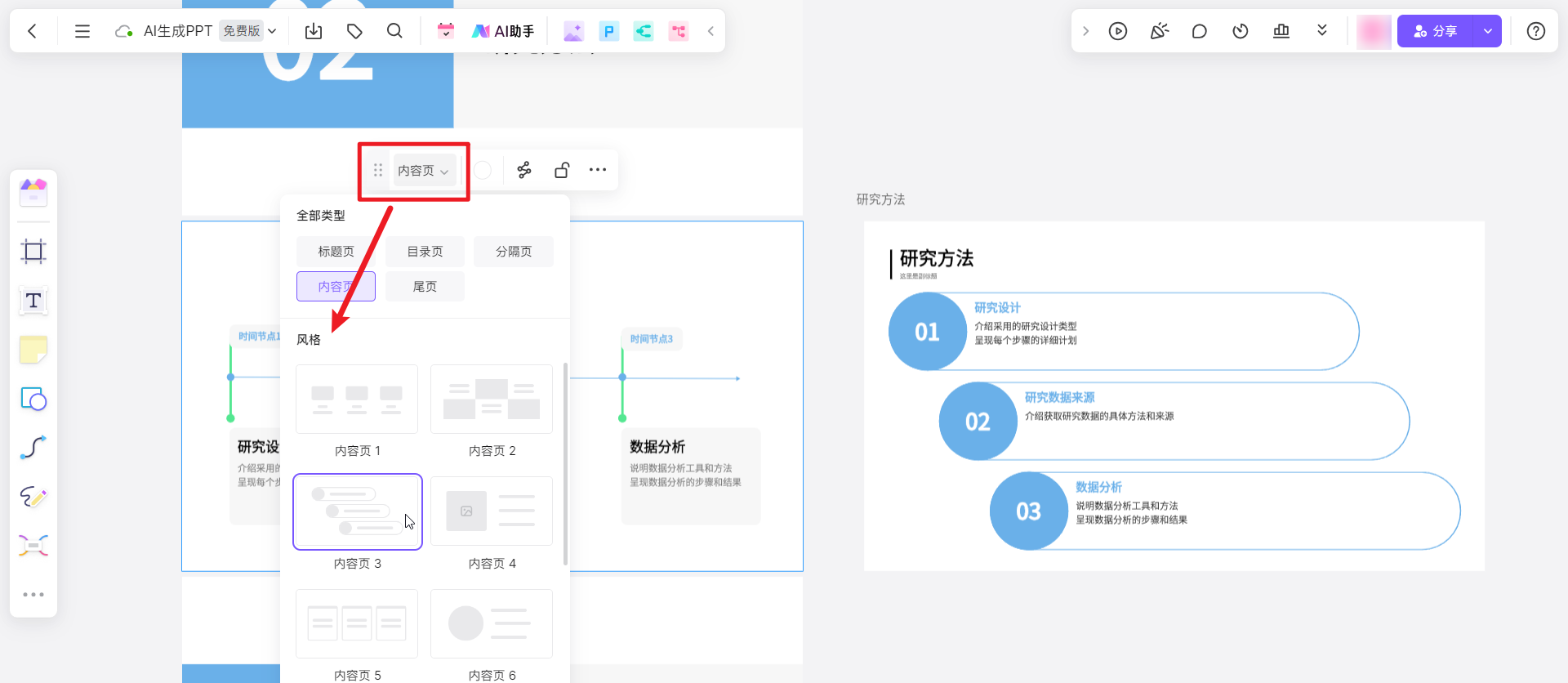Viewport: 1568px width, 683px height.
Task: Open the Mind map tool
Action: [33, 545]
